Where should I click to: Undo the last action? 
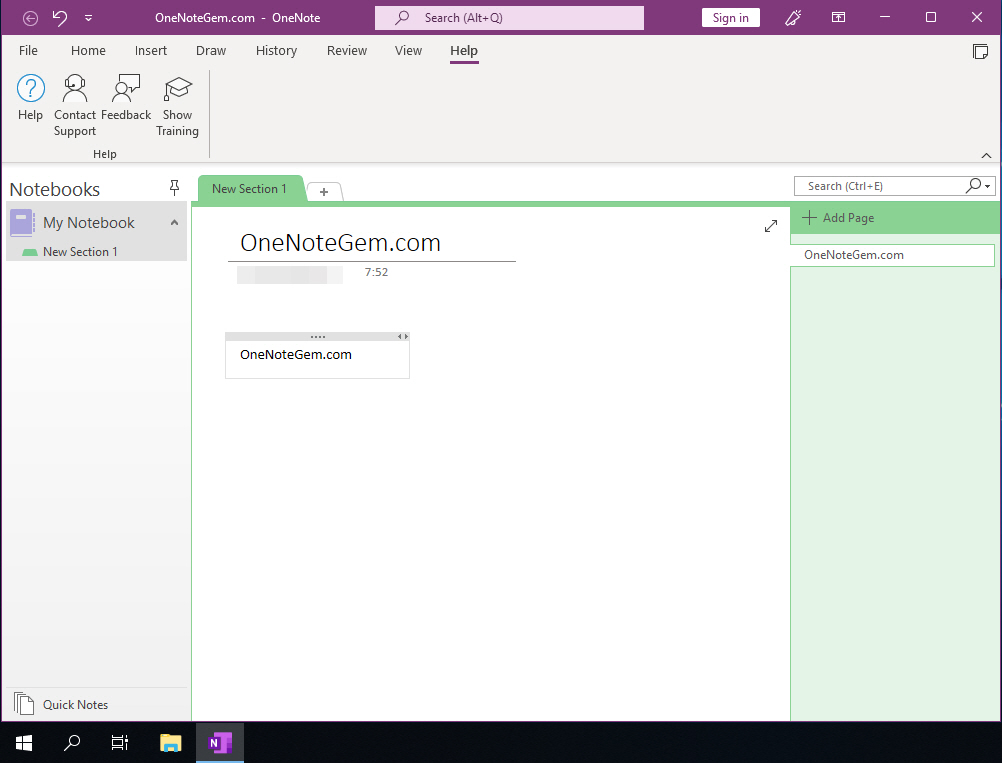coord(59,17)
